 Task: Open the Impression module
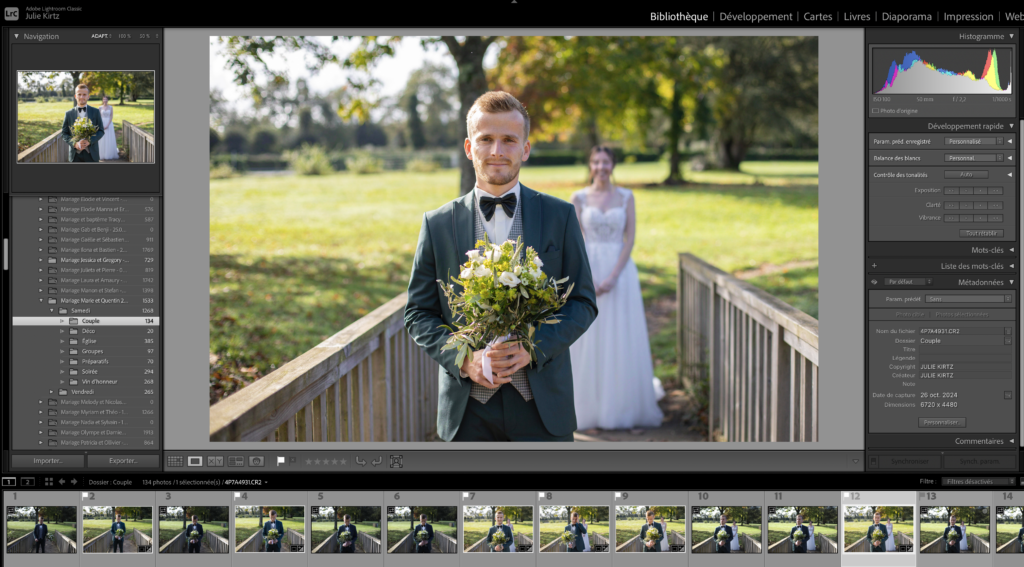(968, 16)
